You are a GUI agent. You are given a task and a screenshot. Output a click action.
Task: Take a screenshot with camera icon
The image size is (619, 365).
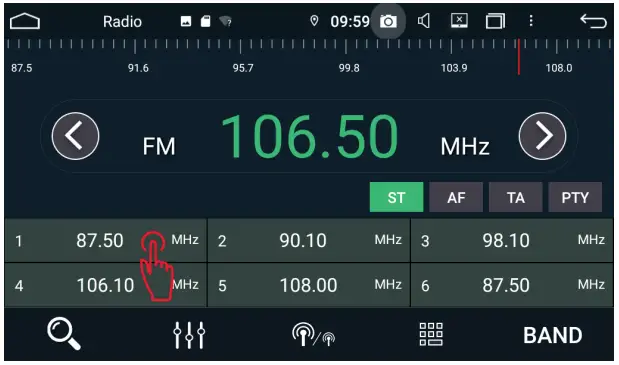pos(388,21)
